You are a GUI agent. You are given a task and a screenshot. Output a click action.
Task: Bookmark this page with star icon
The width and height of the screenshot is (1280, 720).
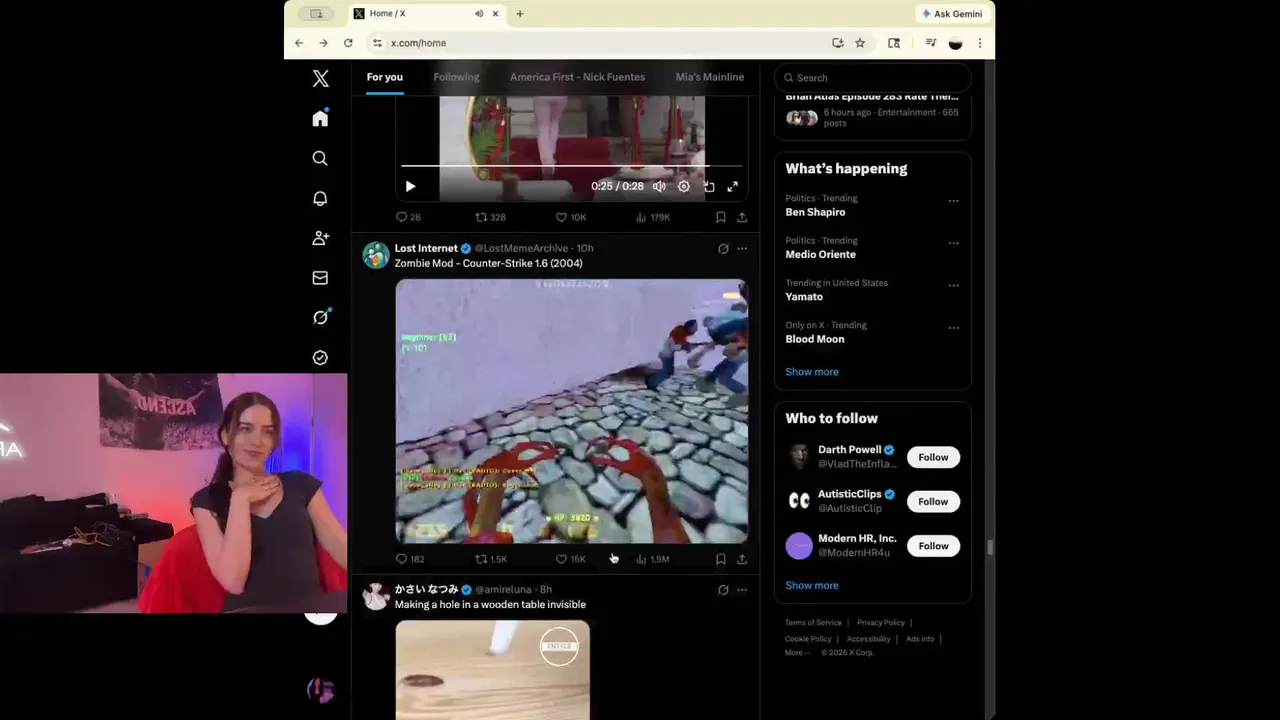pyautogui.click(x=860, y=43)
